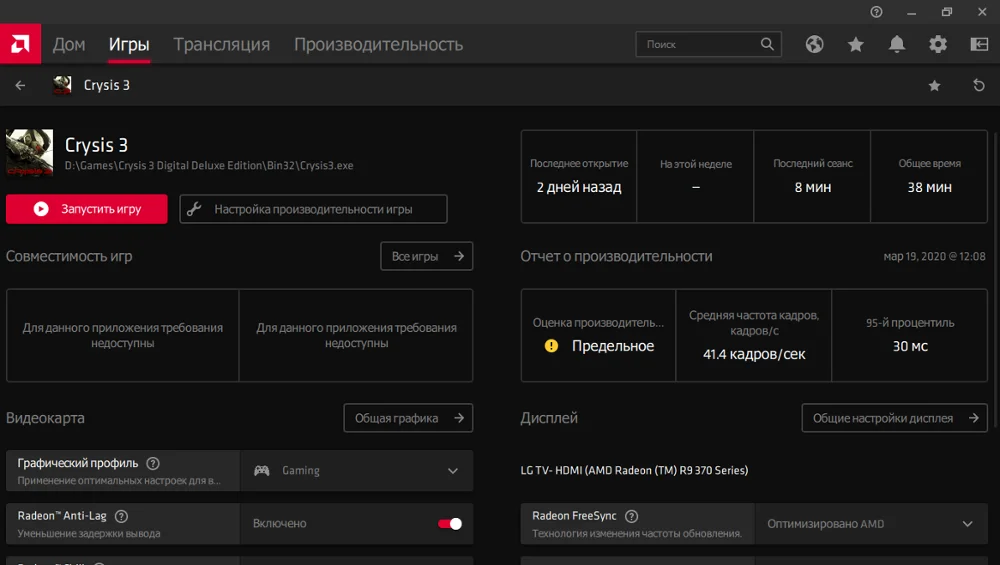The width and height of the screenshot is (1000, 565).
Task: Open settings gear icon
Action: 938,44
